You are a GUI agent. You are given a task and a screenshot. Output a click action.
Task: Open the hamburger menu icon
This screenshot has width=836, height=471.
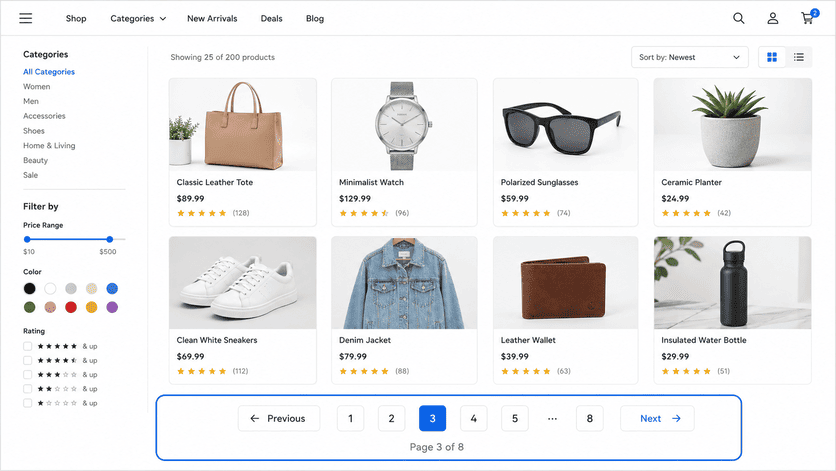[26, 18]
